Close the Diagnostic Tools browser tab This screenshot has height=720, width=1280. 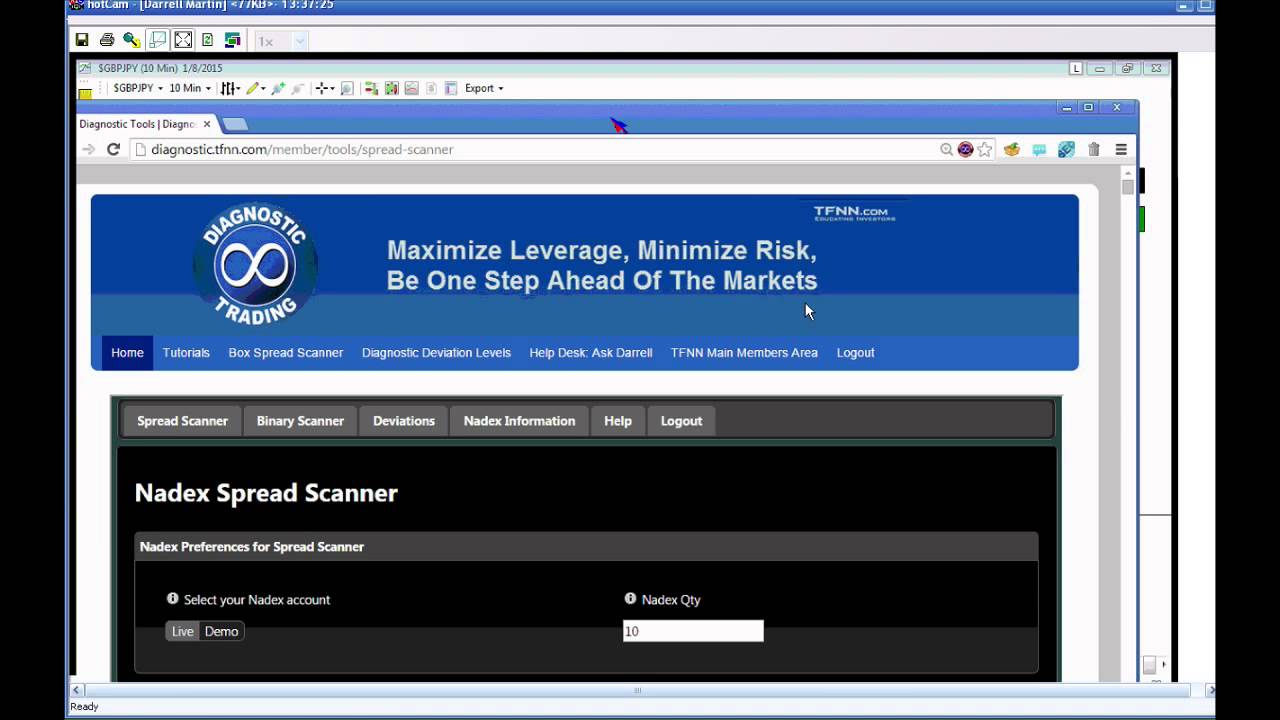coord(207,124)
